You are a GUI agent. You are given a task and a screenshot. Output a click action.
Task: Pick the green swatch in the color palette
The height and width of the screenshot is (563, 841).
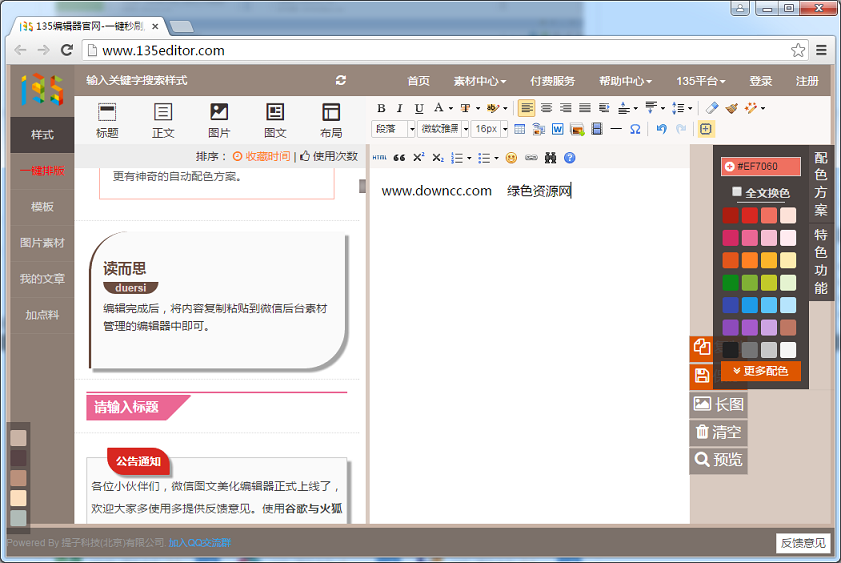(x=731, y=283)
